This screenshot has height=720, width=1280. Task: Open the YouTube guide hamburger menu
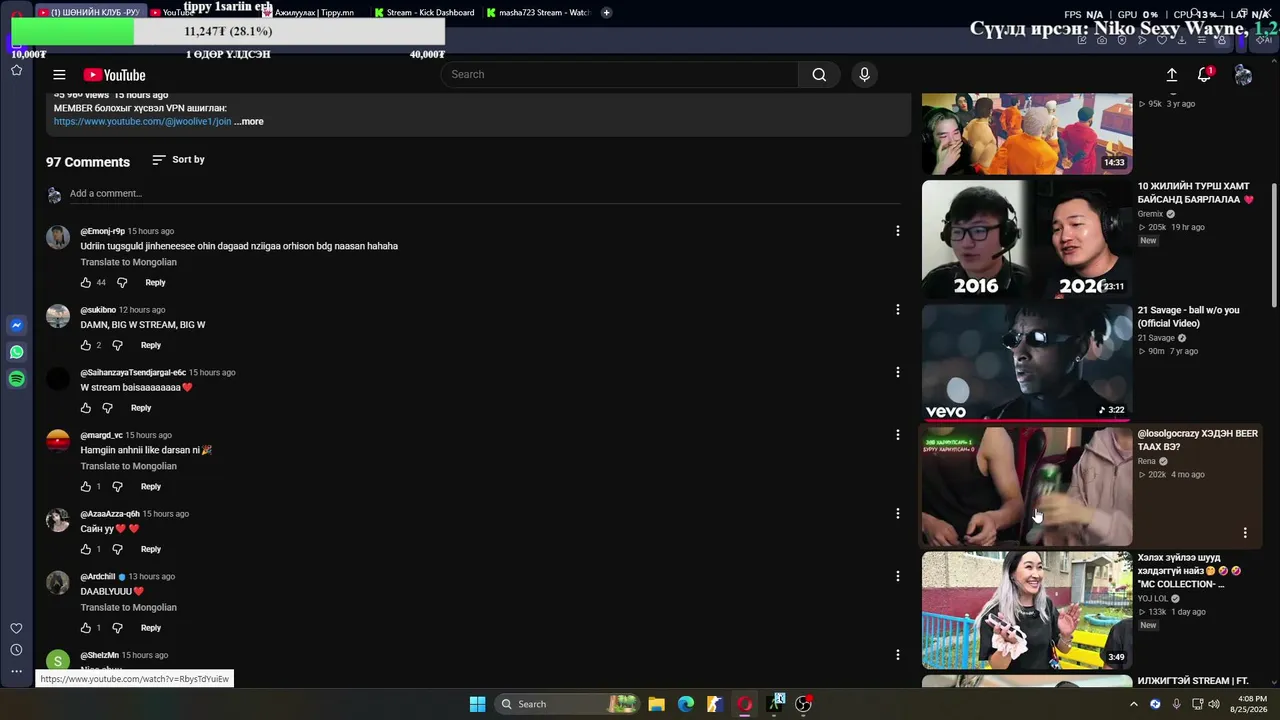click(59, 75)
